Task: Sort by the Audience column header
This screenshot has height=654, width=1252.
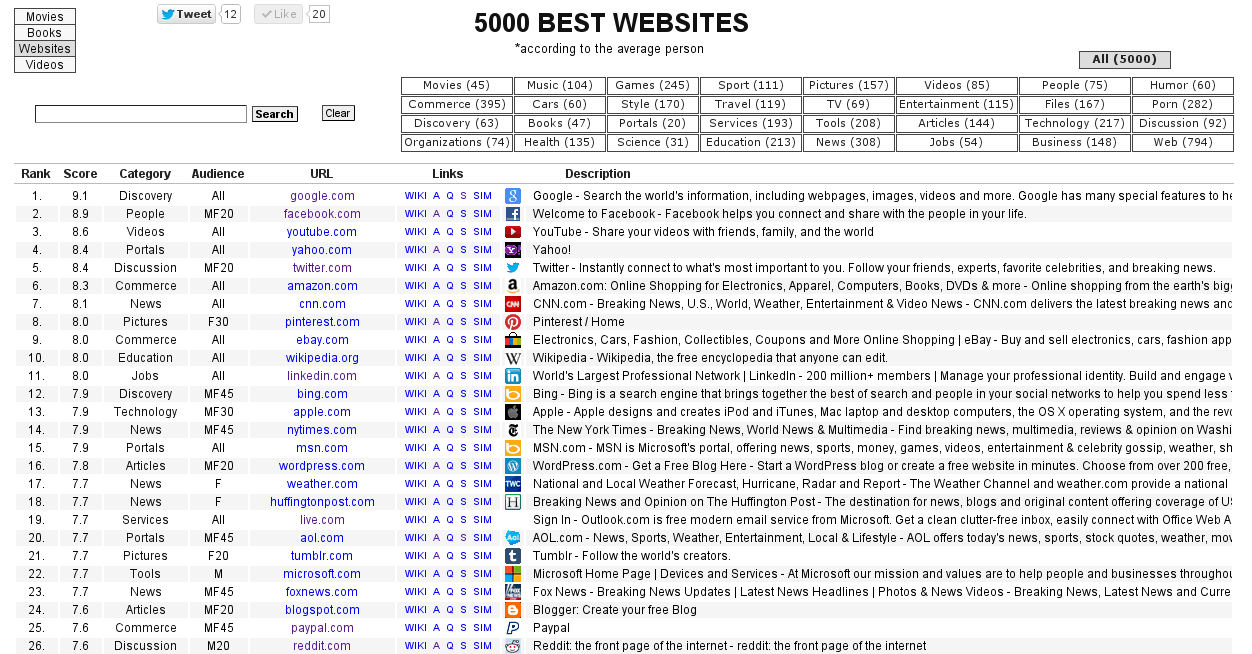Action: click(218, 174)
